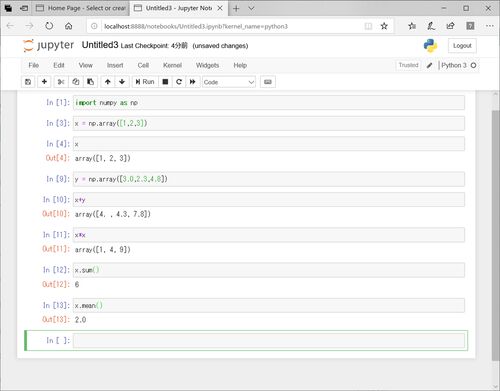Click the x.sum() input cell
Screen dimensions: 500x391
pos(269,270)
